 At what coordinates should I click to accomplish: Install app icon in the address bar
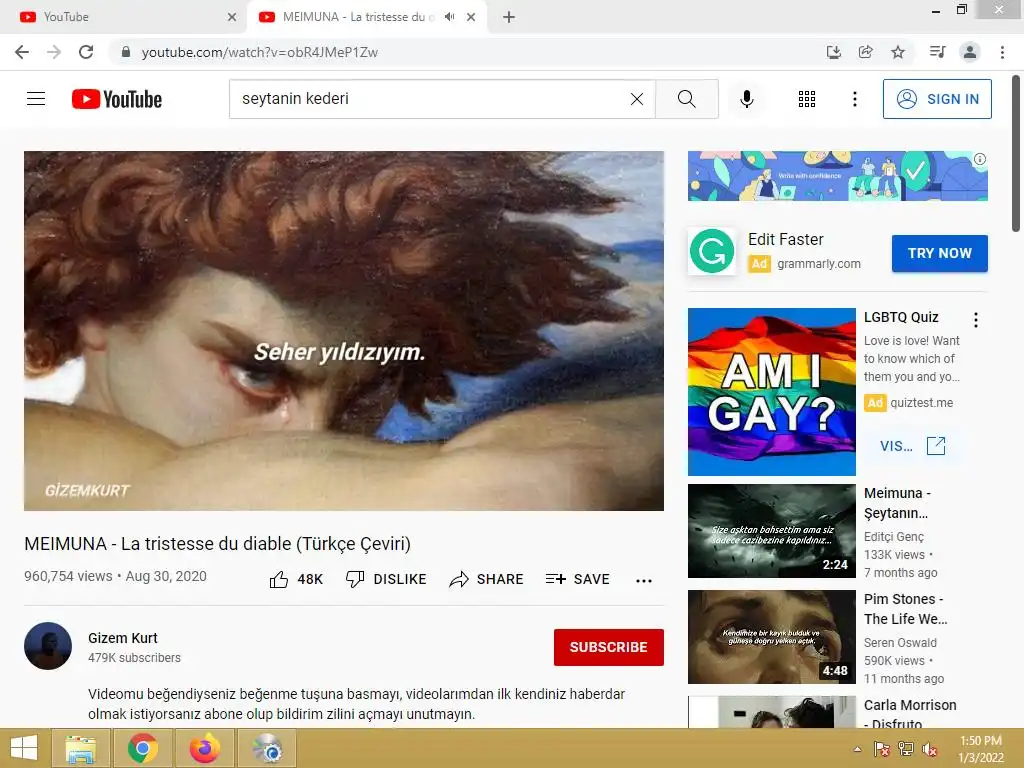833,52
